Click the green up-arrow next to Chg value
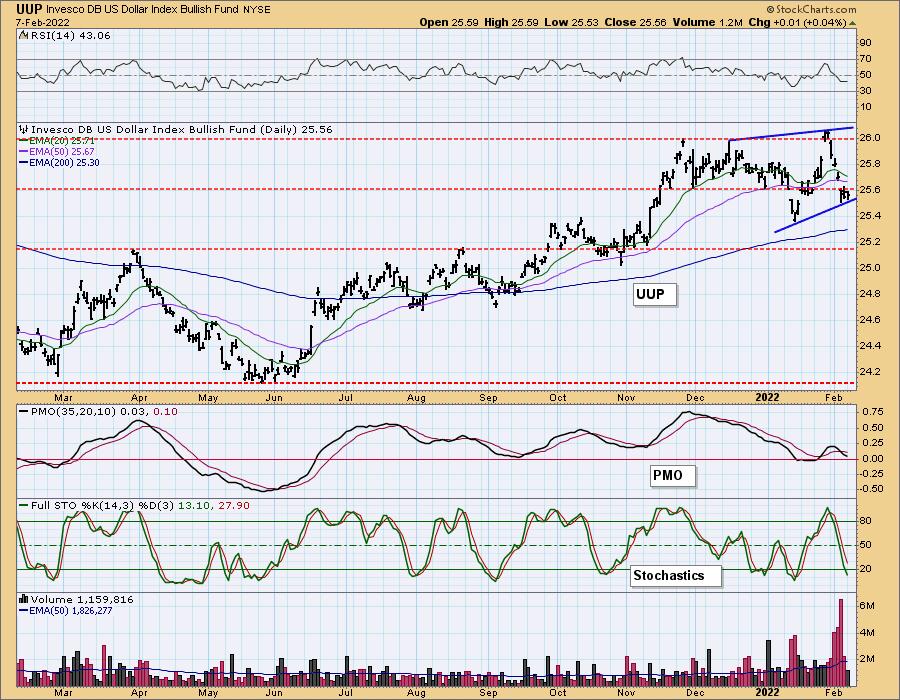The height and width of the screenshot is (700, 900). [x=852, y=23]
